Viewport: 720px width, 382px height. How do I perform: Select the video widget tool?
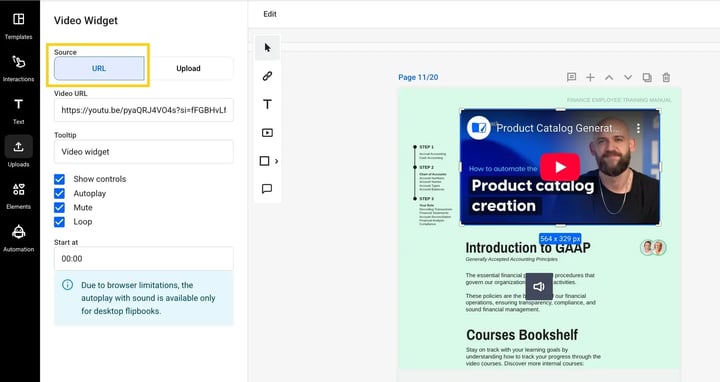click(267, 133)
